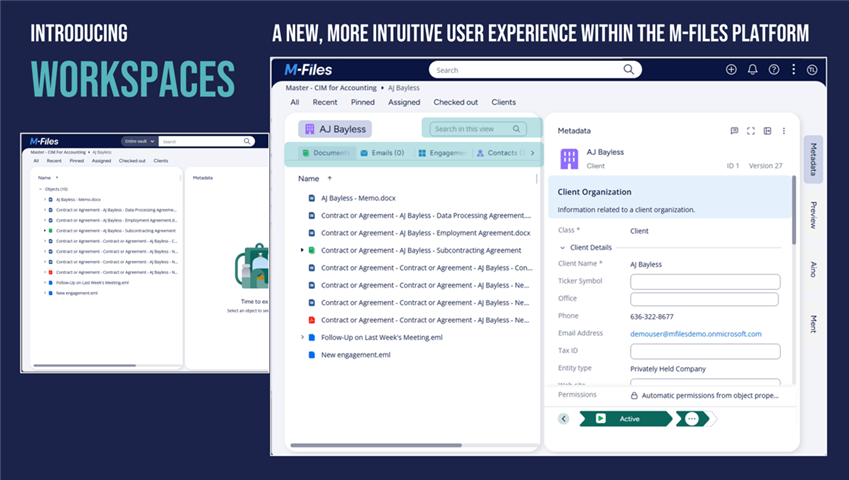Image resolution: width=849 pixels, height=480 pixels.
Task: Open the Engagements tab
Action: tap(442, 153)
